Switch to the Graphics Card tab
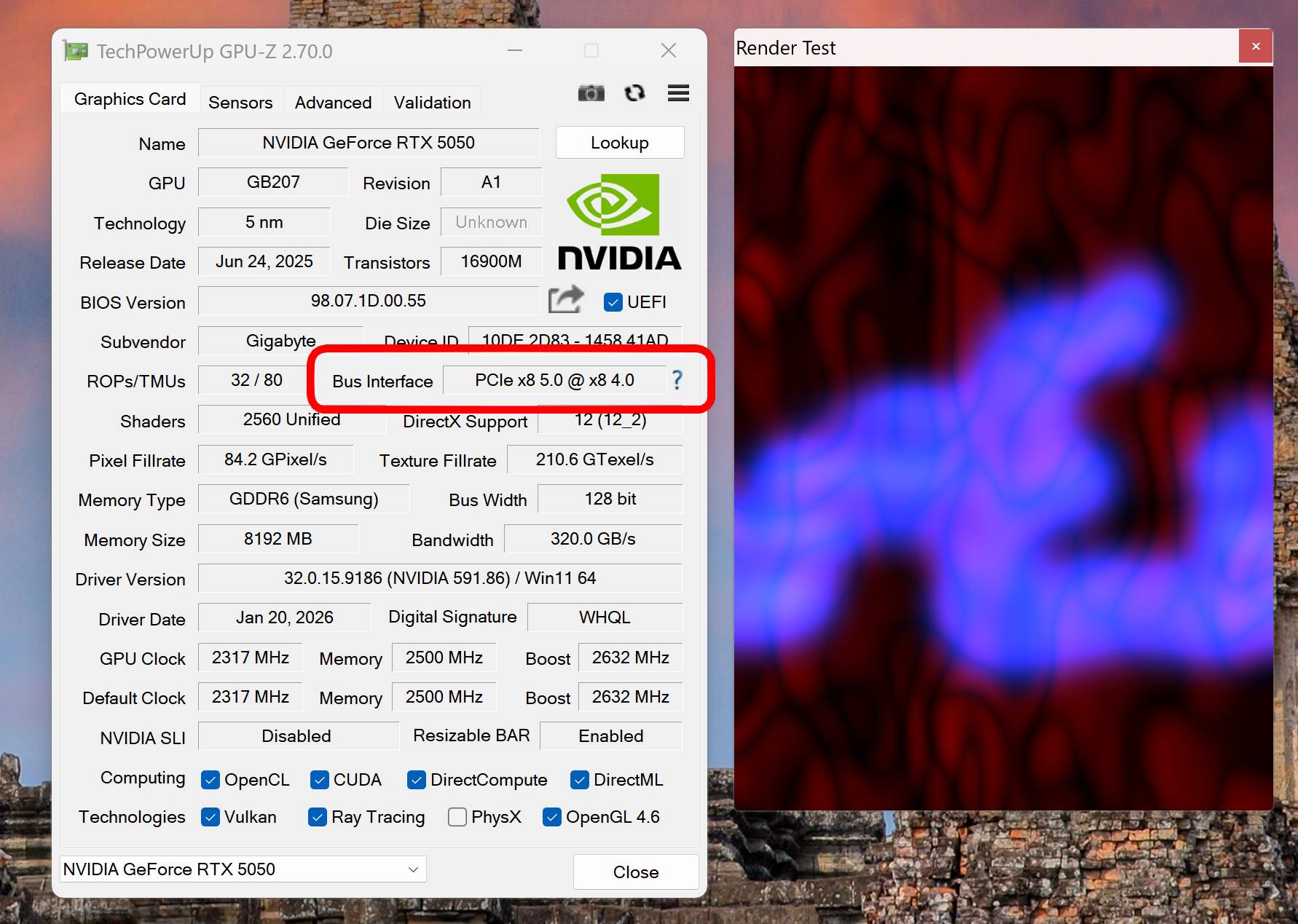 point(130,99)
